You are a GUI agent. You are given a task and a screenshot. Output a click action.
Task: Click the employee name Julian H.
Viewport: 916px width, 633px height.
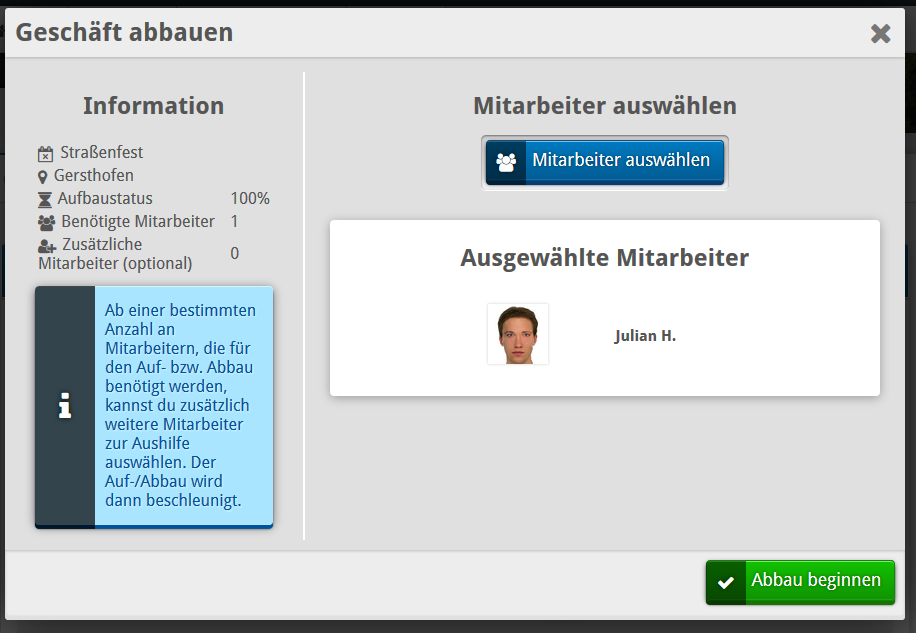click(x=645, y=336)
